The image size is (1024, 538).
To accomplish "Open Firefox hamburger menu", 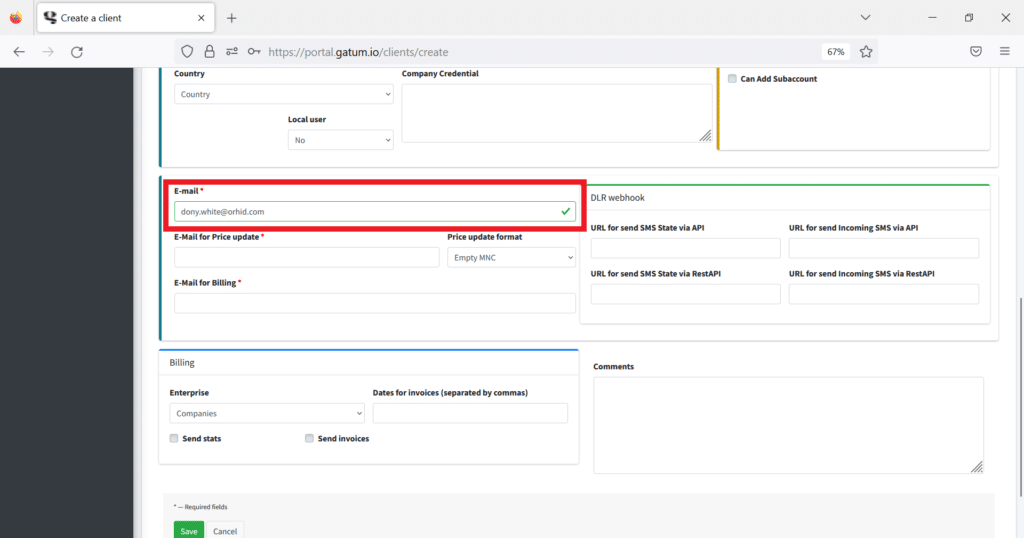I will click(x=1004, y=52).
